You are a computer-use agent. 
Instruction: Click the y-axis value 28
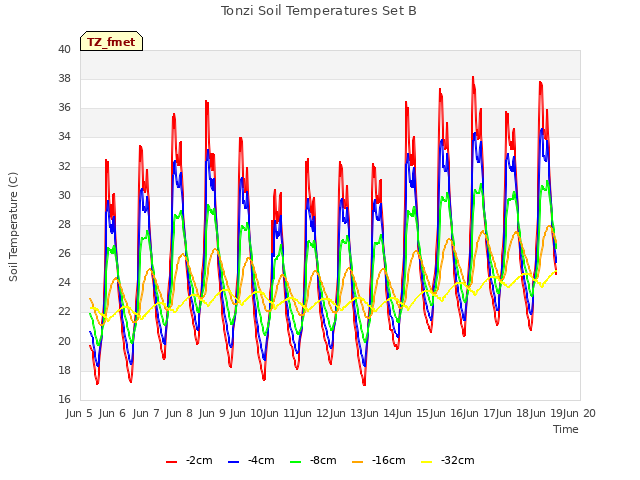click(64, 224)
